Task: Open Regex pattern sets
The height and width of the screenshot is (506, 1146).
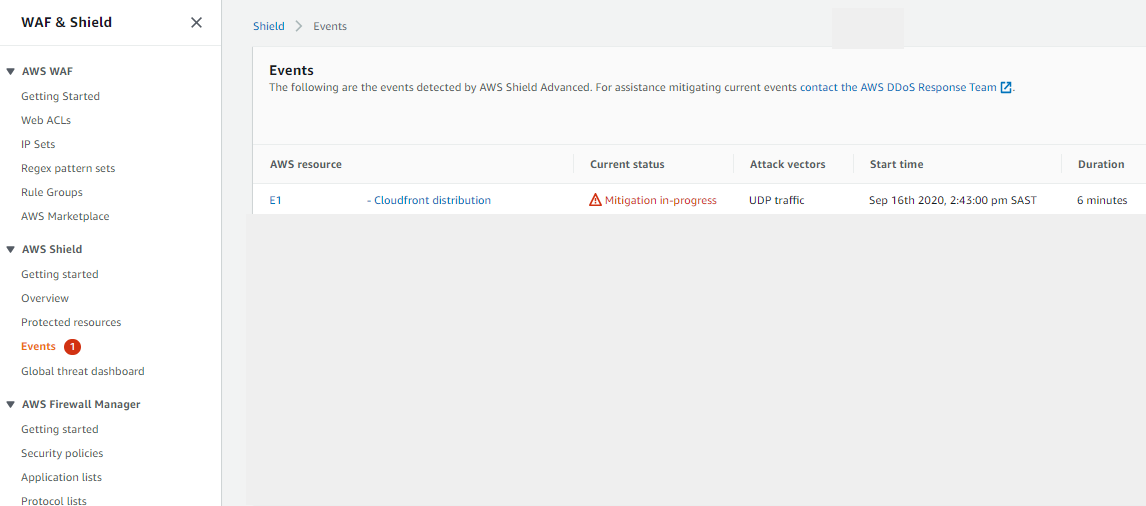Action: (x=68, y=168)
